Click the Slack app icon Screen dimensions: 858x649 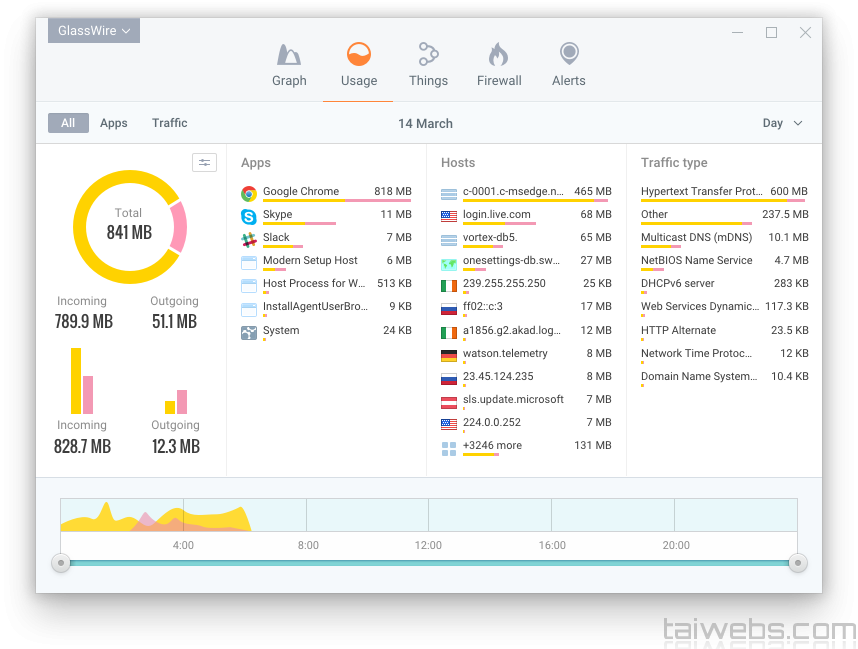249,239
